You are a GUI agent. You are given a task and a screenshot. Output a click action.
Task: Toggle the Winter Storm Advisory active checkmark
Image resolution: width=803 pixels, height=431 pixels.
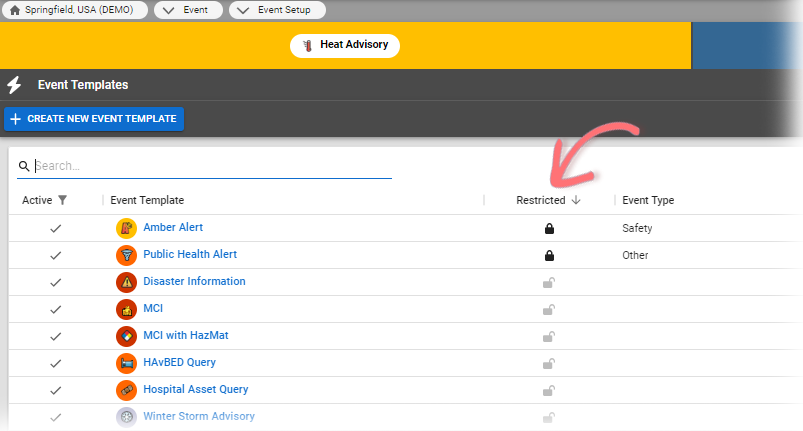point(55,418)
